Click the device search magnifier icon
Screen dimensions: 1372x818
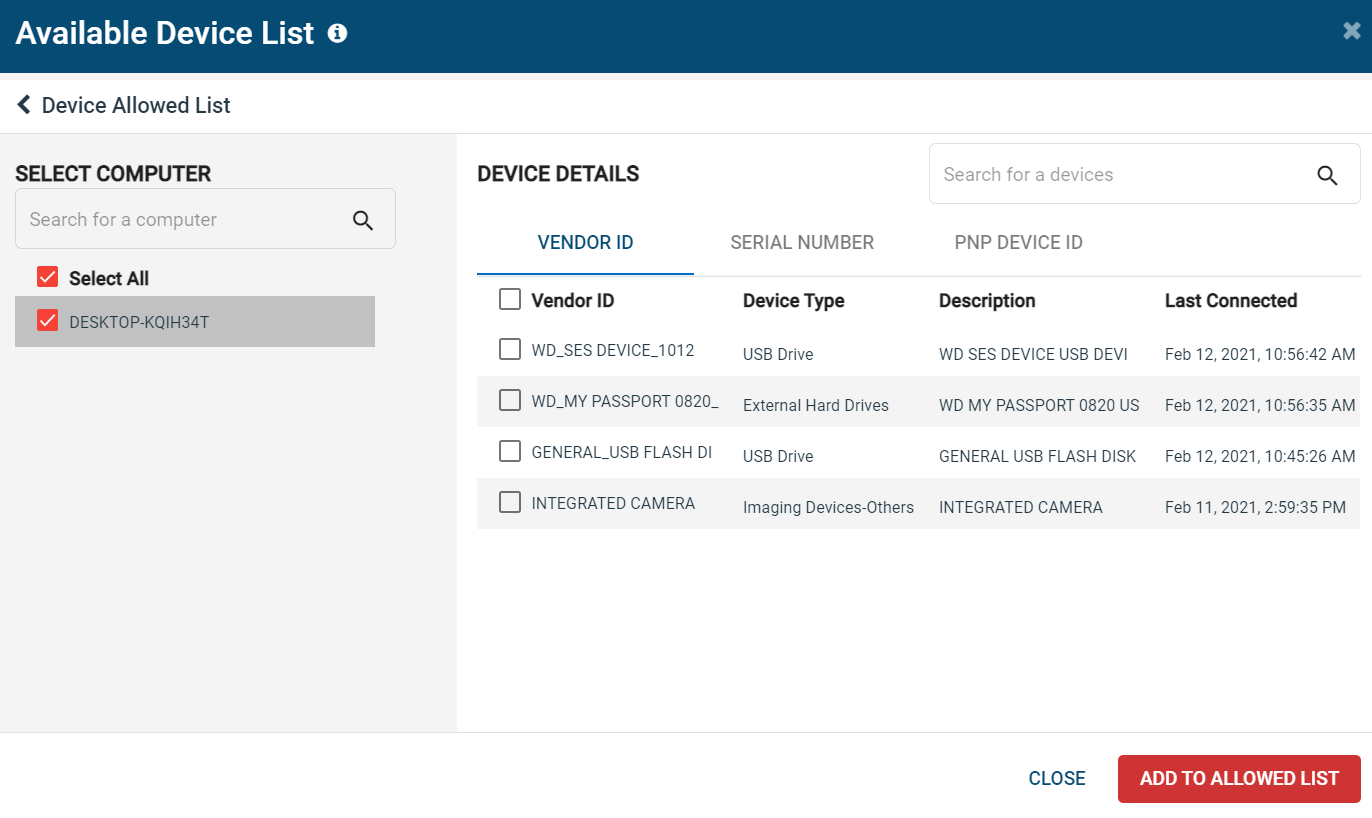1327,175
